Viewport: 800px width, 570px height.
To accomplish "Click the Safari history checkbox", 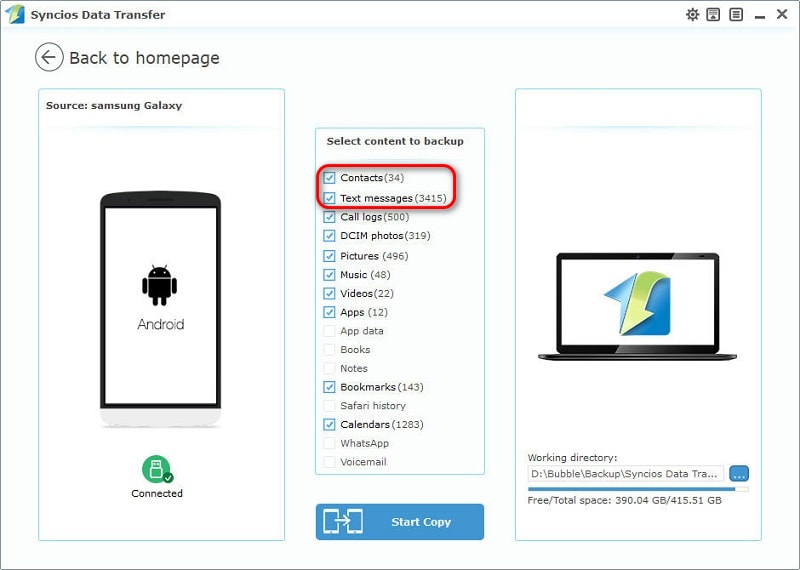I will pos(330,406).
